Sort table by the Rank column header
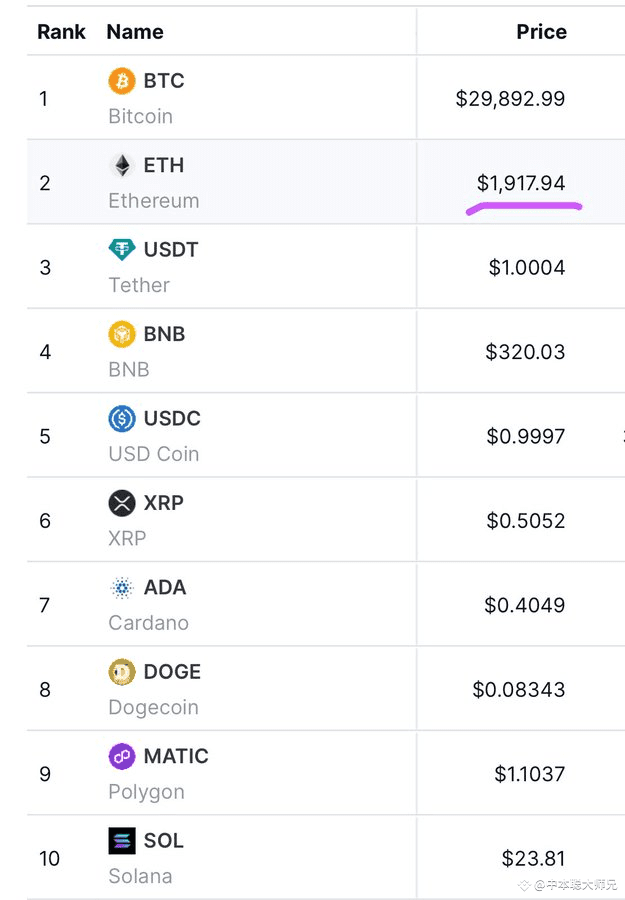The width and height of the screenshot is (625, 900). point(61,31)
